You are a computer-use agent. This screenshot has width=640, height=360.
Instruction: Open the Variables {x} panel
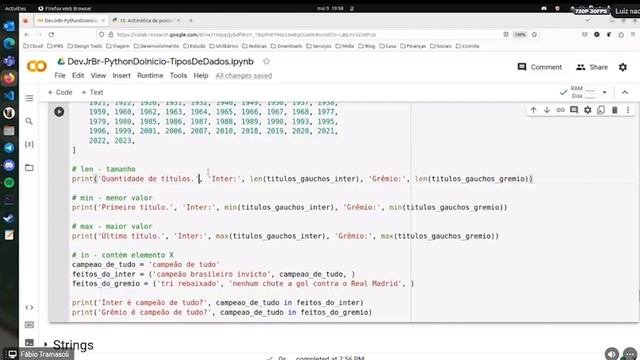[x=29, y=144]
